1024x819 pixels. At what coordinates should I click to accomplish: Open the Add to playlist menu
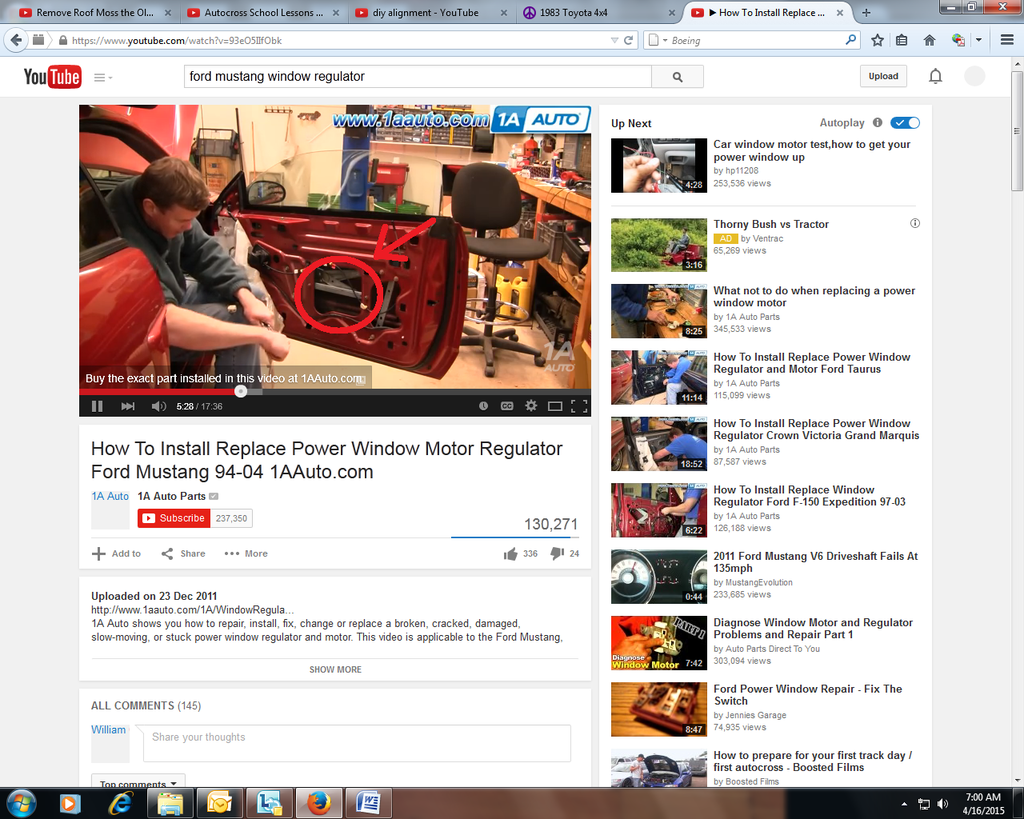(x=116, y=553)
